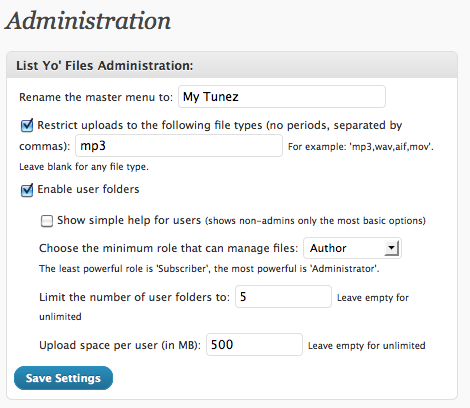Screen dimensions: 470x408
Task: Open the minimum role Author dropdown
Action: [352, 248]
